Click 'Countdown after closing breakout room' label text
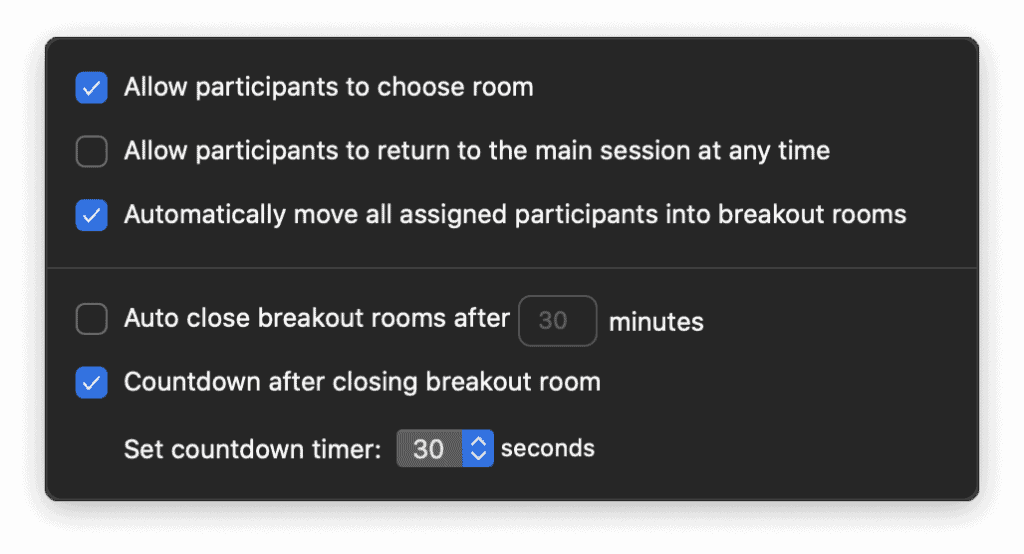The width and height of the screenshot is (1024, 554). [362, 382]
